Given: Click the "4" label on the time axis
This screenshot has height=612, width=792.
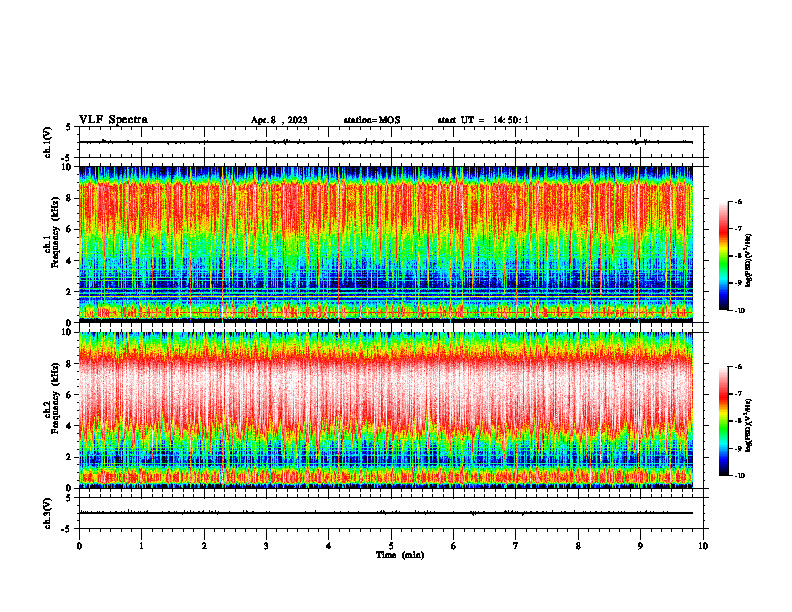Looking at the screenshot, I should point(328,546).
